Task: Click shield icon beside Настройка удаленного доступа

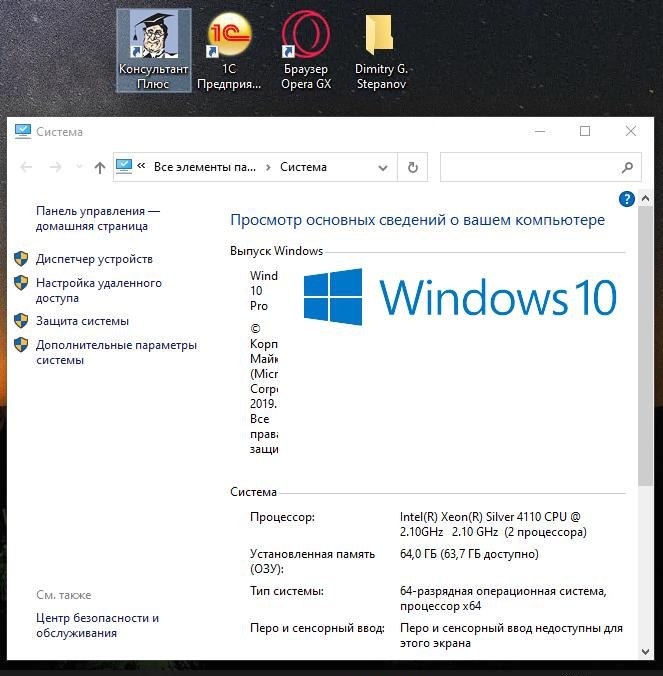Action: click(x=21, y=283)
